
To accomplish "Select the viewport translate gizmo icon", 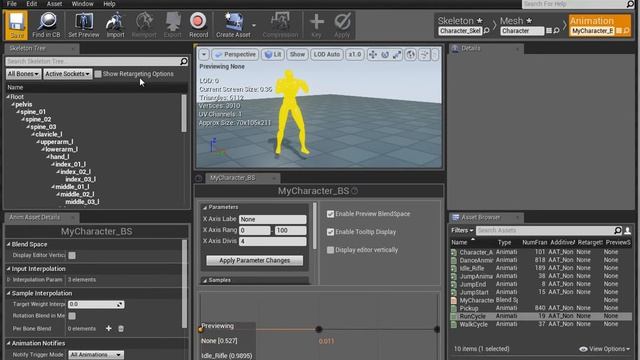I will pos(373,54).
